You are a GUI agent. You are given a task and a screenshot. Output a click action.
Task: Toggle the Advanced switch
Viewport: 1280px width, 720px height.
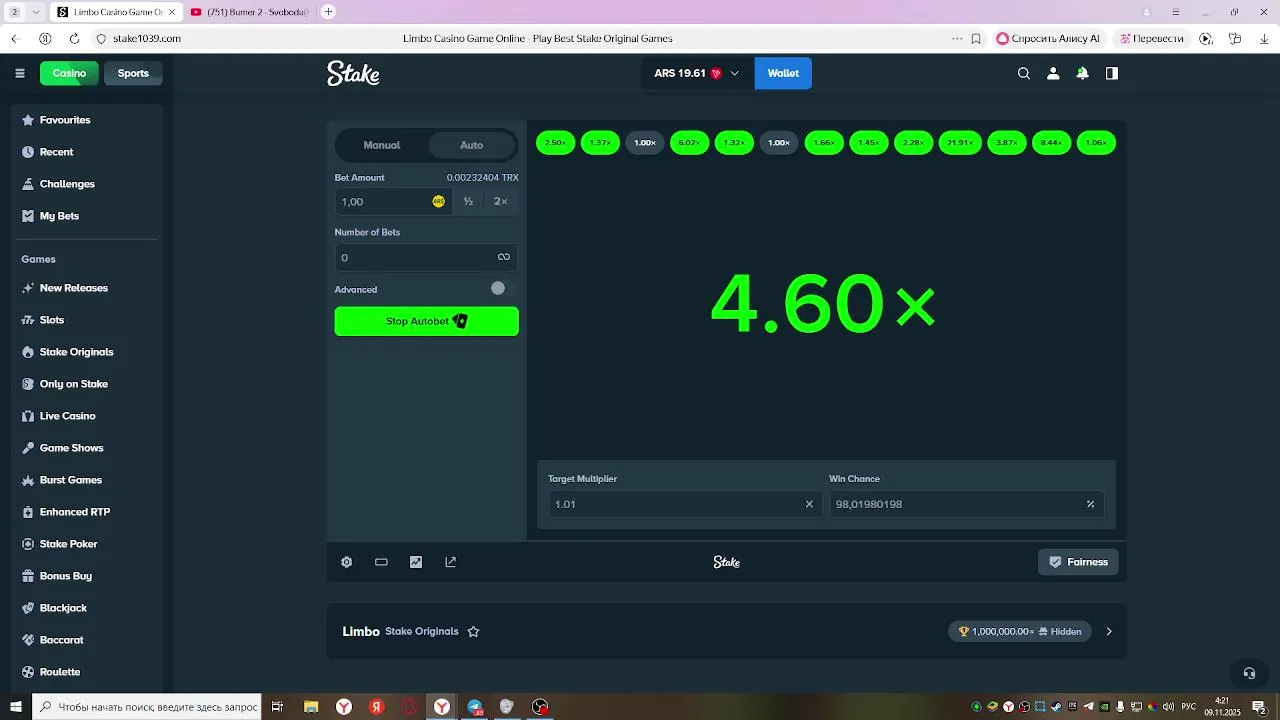coord(503,288)
